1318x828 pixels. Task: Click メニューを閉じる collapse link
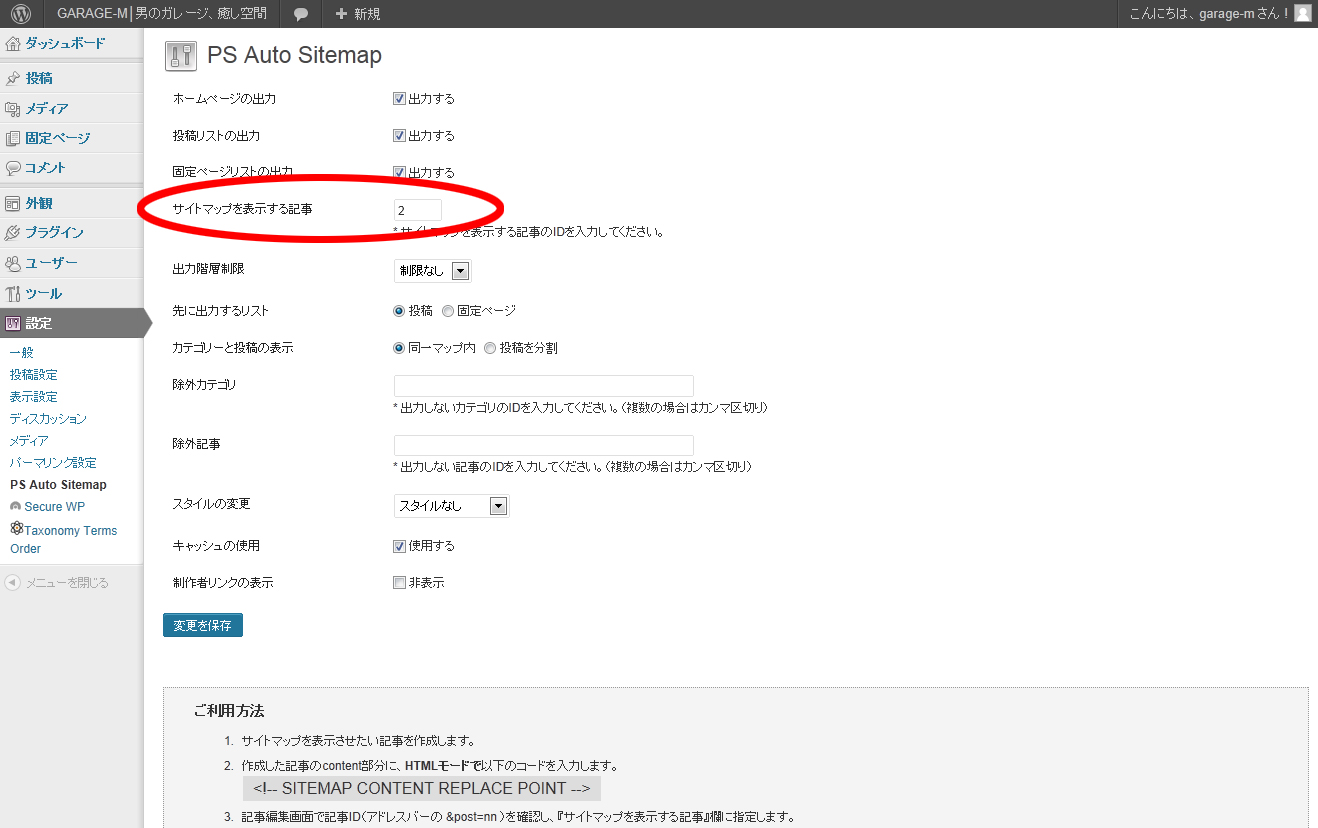[66, 583]
